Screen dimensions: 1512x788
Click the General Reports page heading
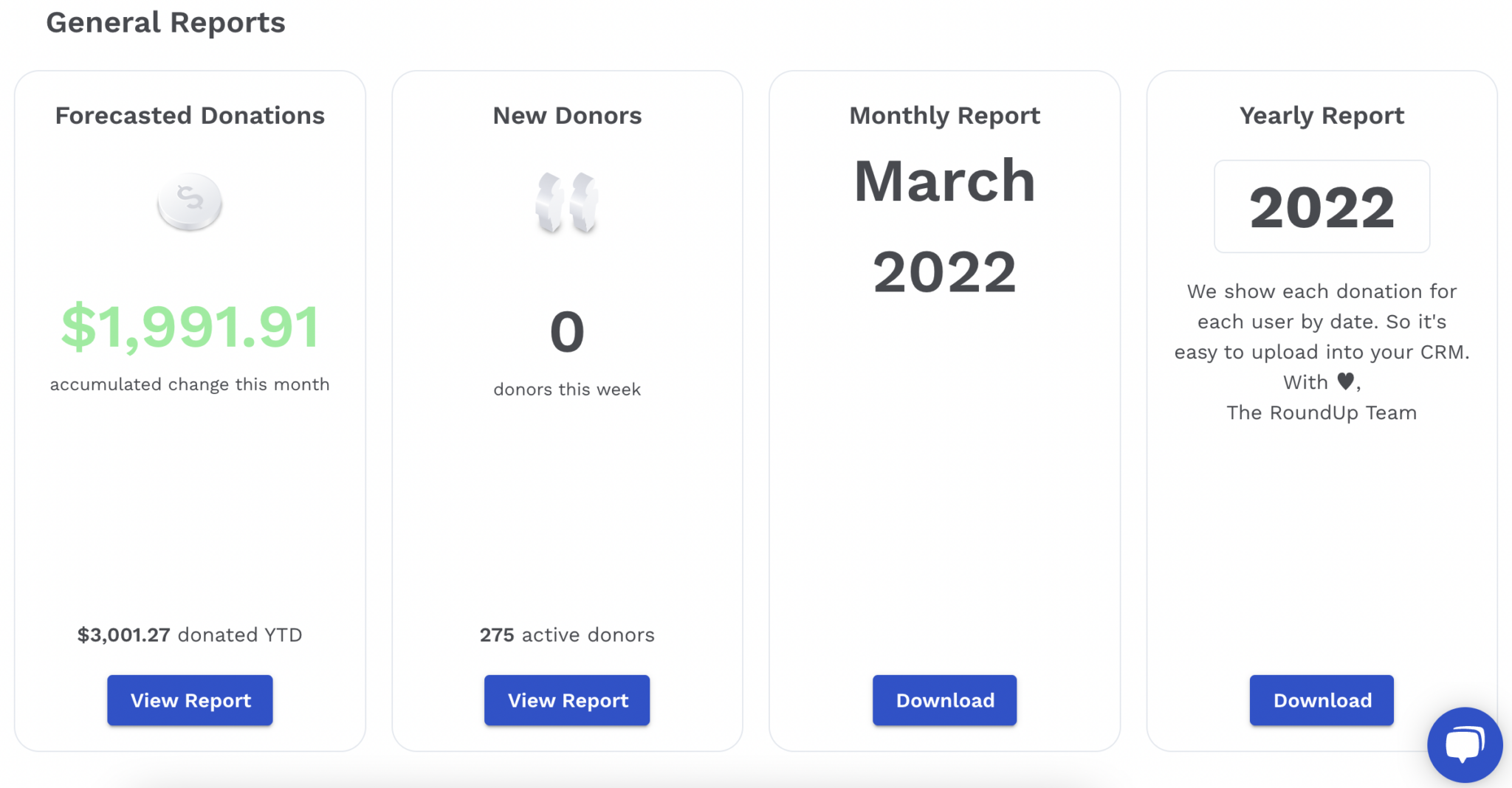(165, 22)
